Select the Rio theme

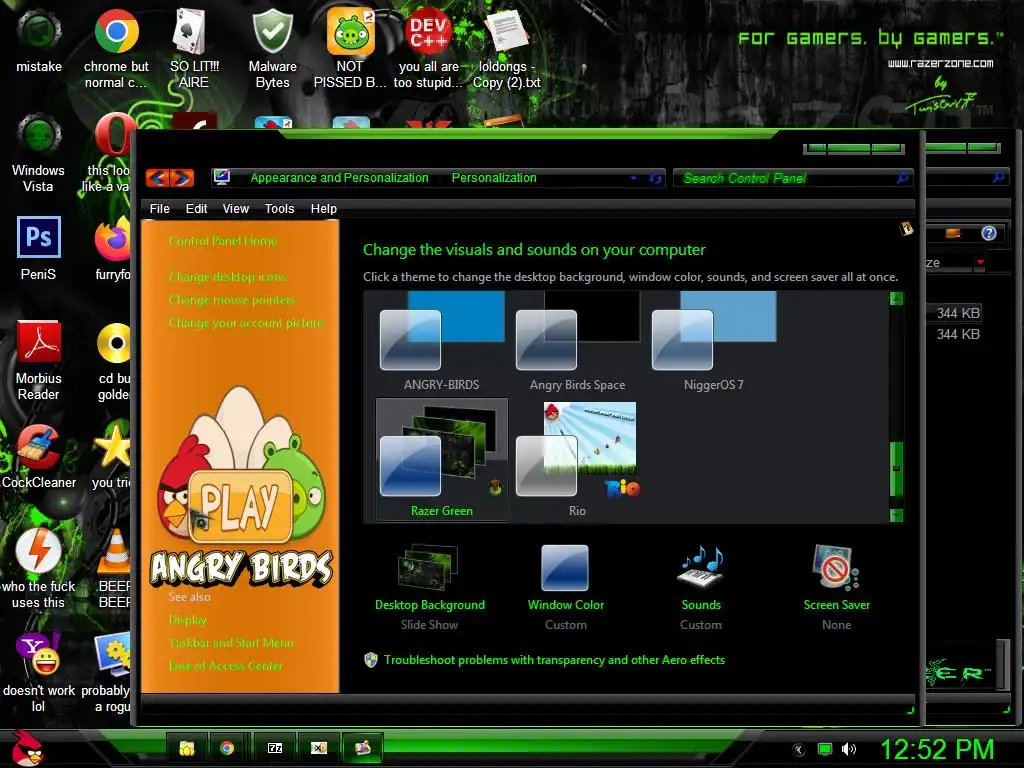577,460
